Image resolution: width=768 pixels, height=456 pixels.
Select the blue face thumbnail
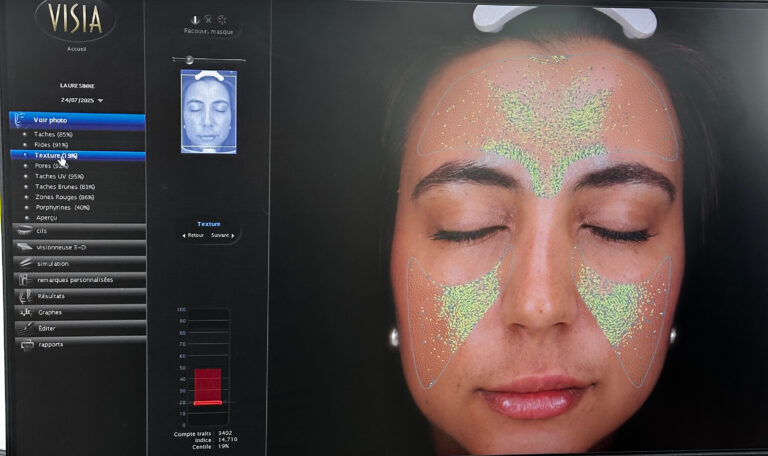(x=209, y=112)
